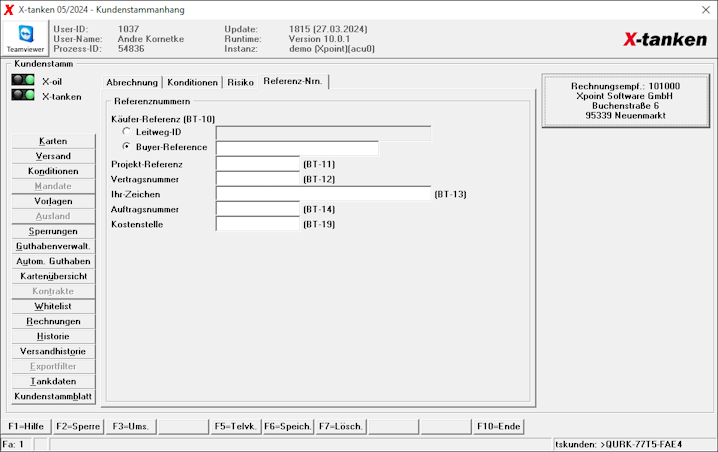
Task: Show the Kartenübersicht
Action: click(x=53, y=276)
